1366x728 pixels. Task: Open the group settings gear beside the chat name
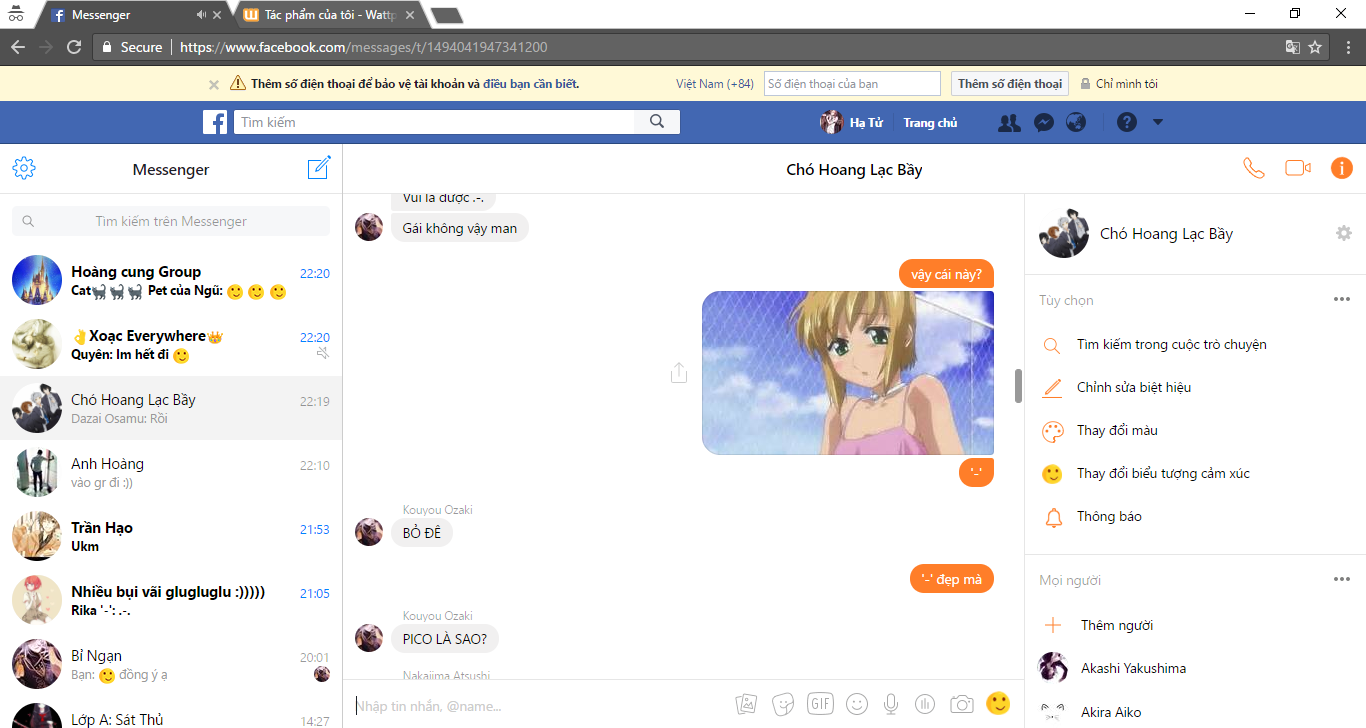click(x=1343, y=233)
